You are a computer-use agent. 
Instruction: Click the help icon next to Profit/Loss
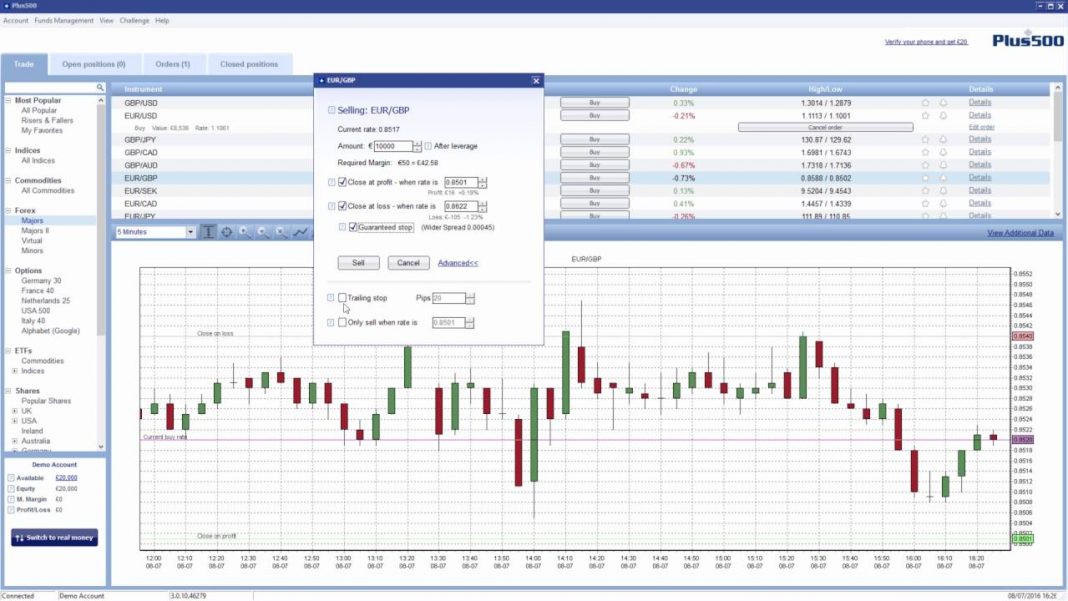coord(11,510)
